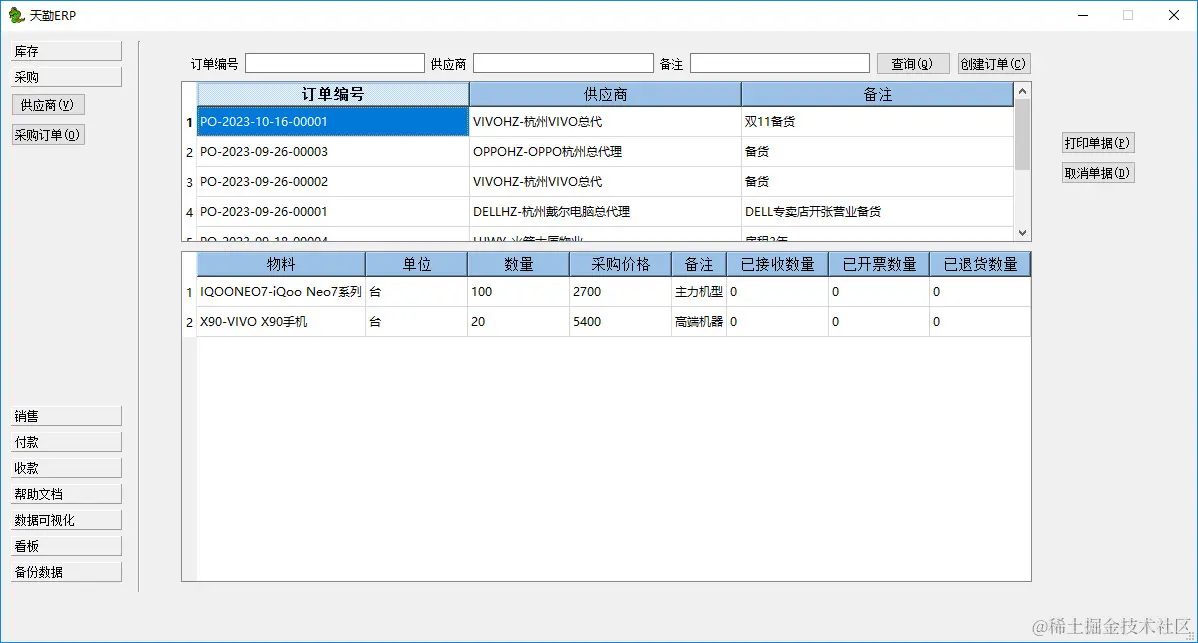
Task: Open the 看板 dashboard module
Action: 65,545
